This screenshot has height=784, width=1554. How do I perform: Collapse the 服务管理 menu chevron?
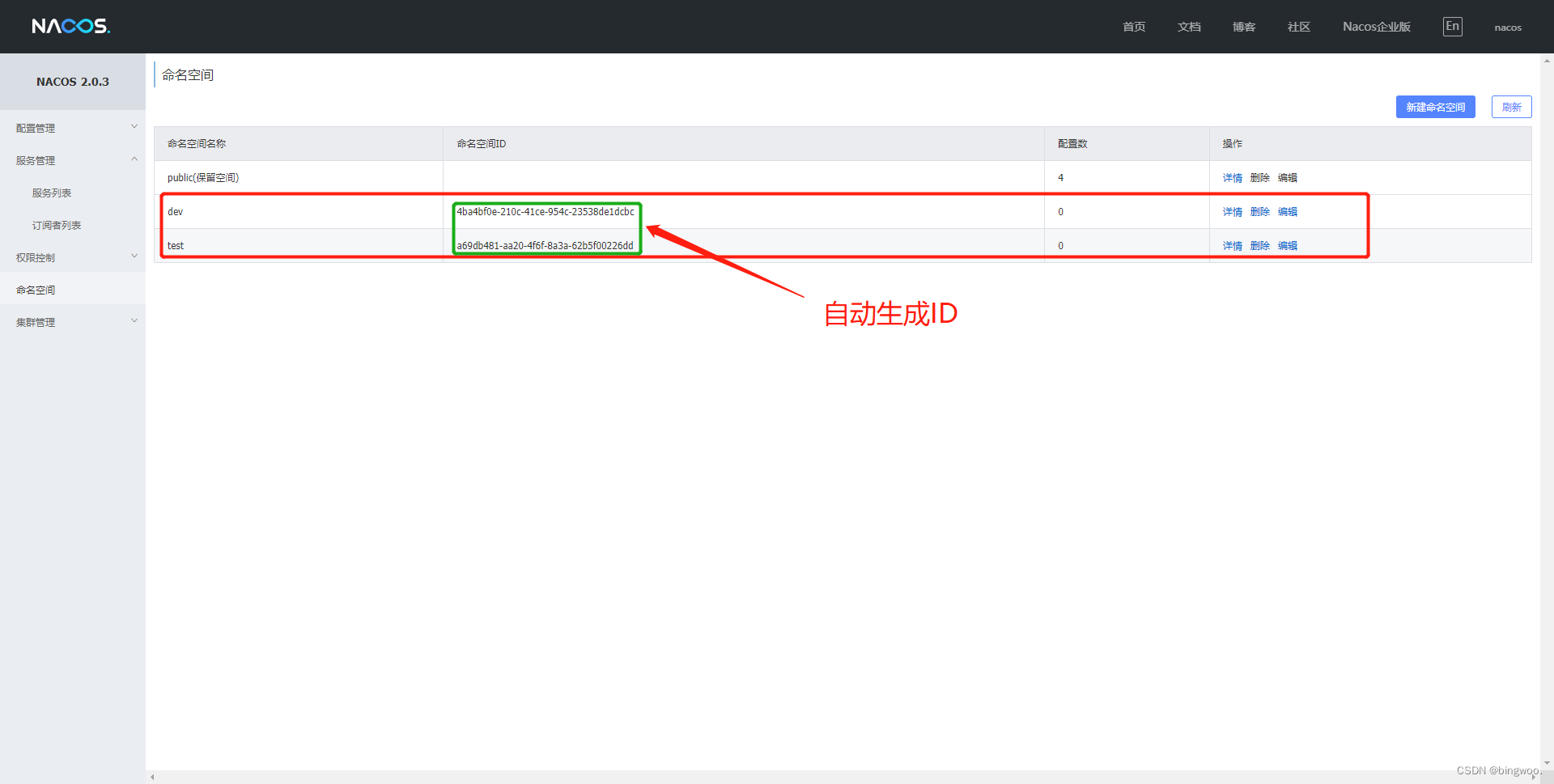click(134, 159)
